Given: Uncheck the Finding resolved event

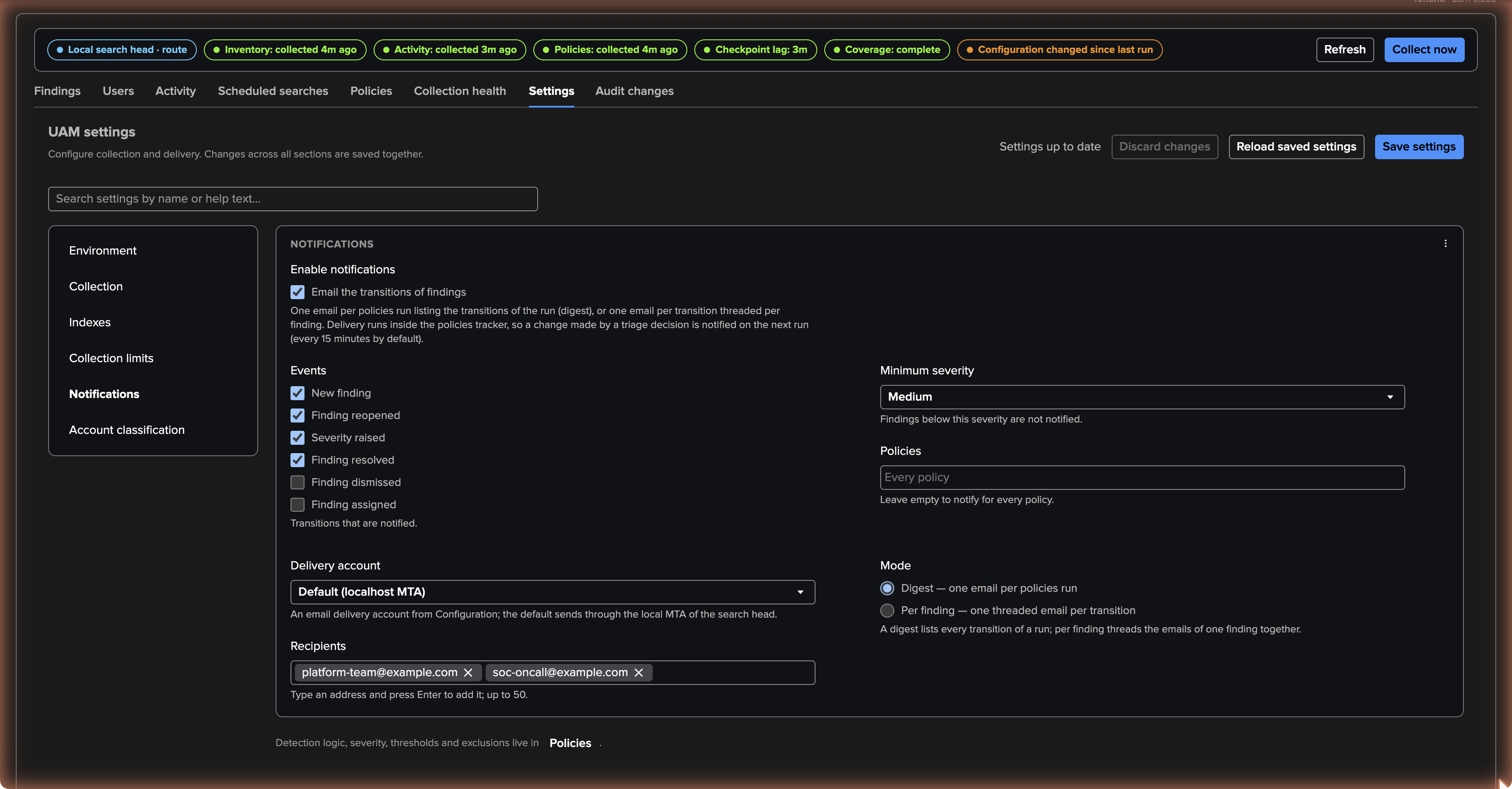Looking at the screenshot, I should (297, 460).
